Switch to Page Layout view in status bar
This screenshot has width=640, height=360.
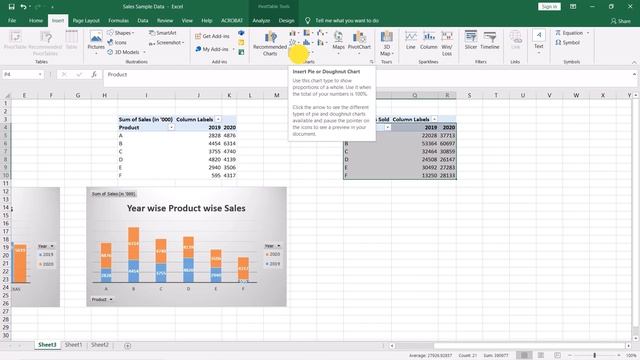(541, 356)
